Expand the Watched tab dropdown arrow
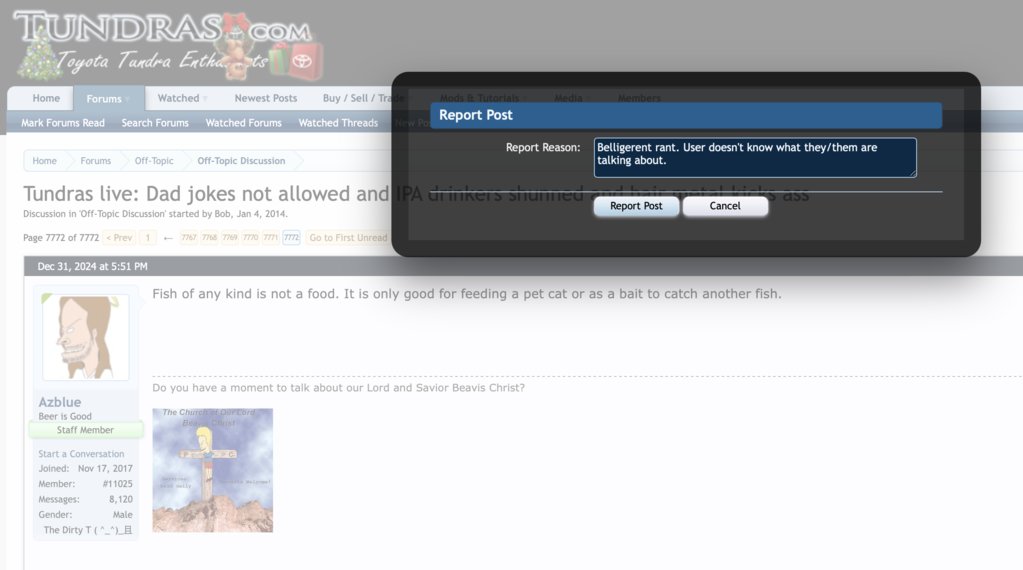This screenshot has height=570, width=1023. pyautogui.click(x=205, y=99)
